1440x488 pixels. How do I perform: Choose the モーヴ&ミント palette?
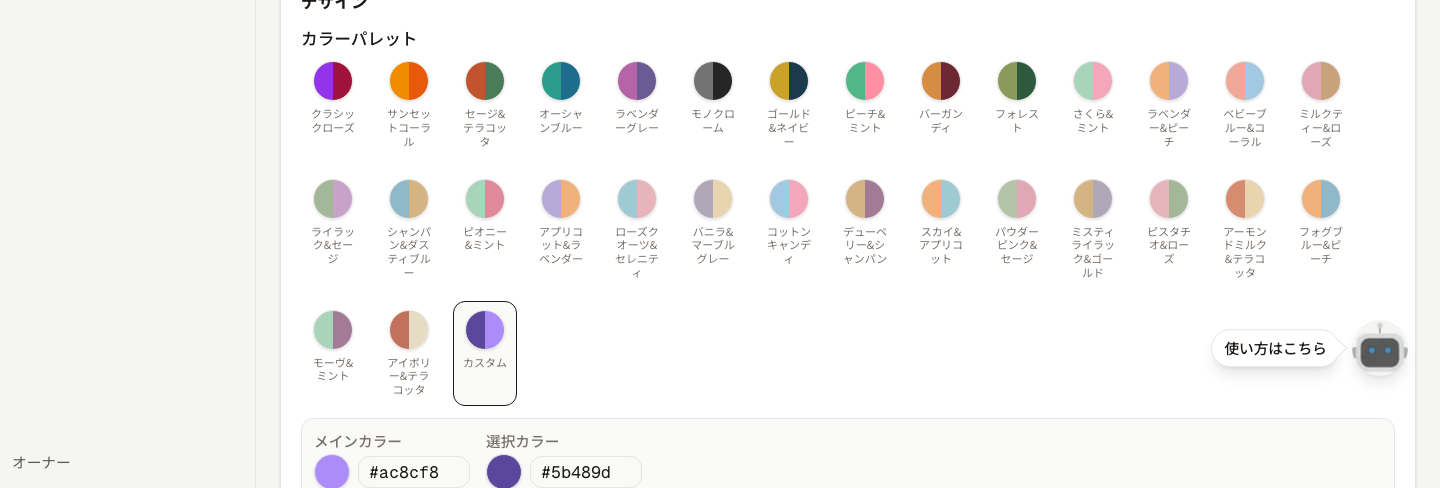coord(333,353)
